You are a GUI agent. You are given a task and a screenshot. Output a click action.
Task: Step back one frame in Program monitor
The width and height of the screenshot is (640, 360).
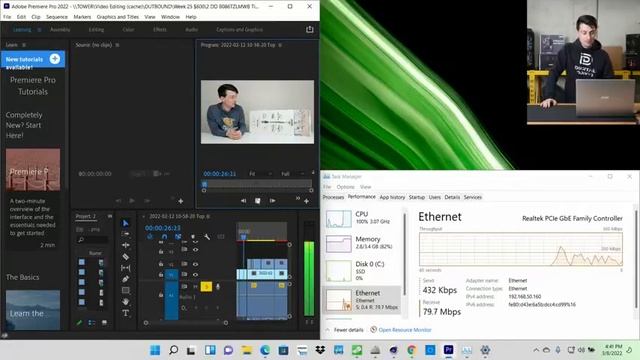(x=243, y=201)
